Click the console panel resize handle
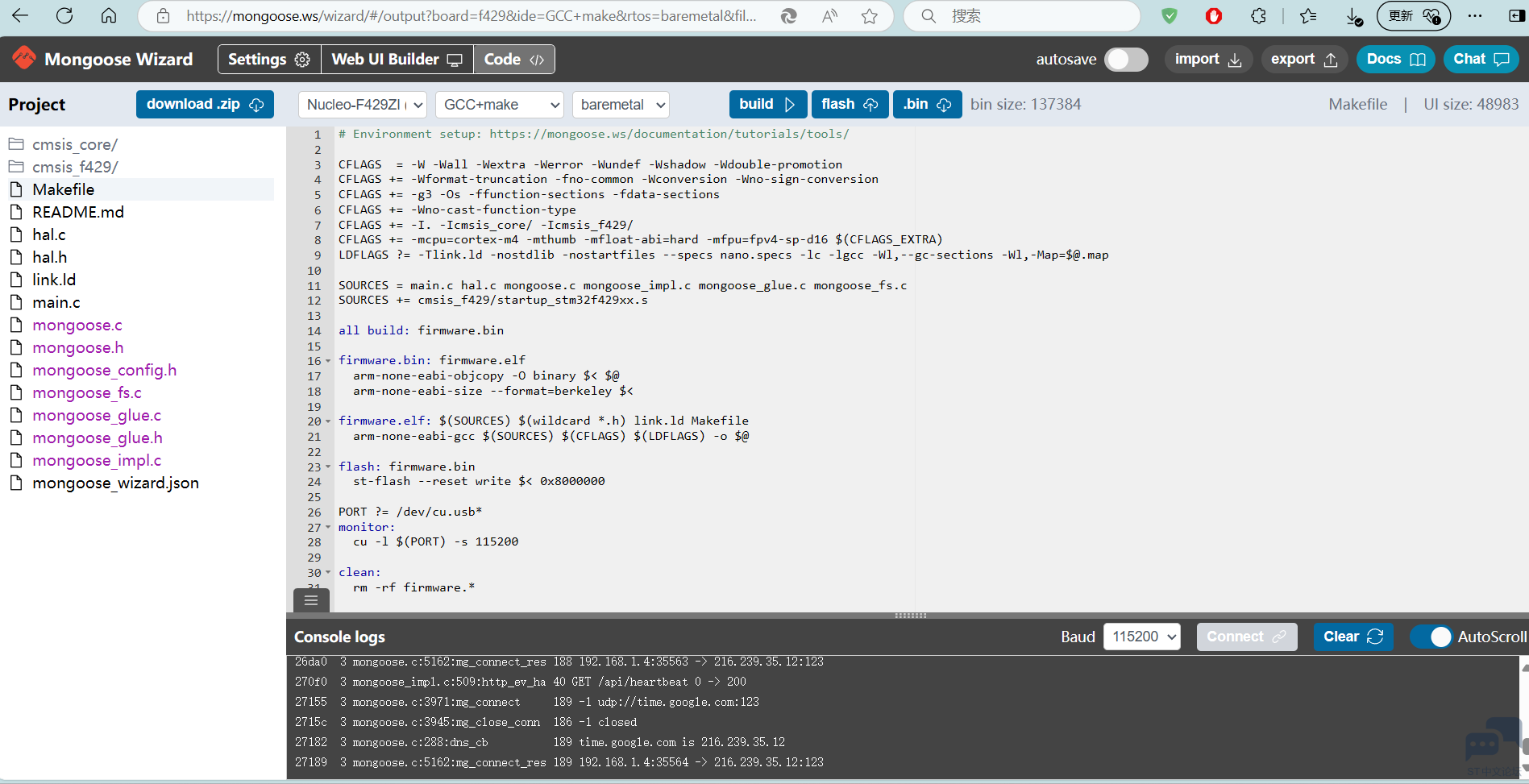This screenshot has height=784, width=1529. pos(911,616)
